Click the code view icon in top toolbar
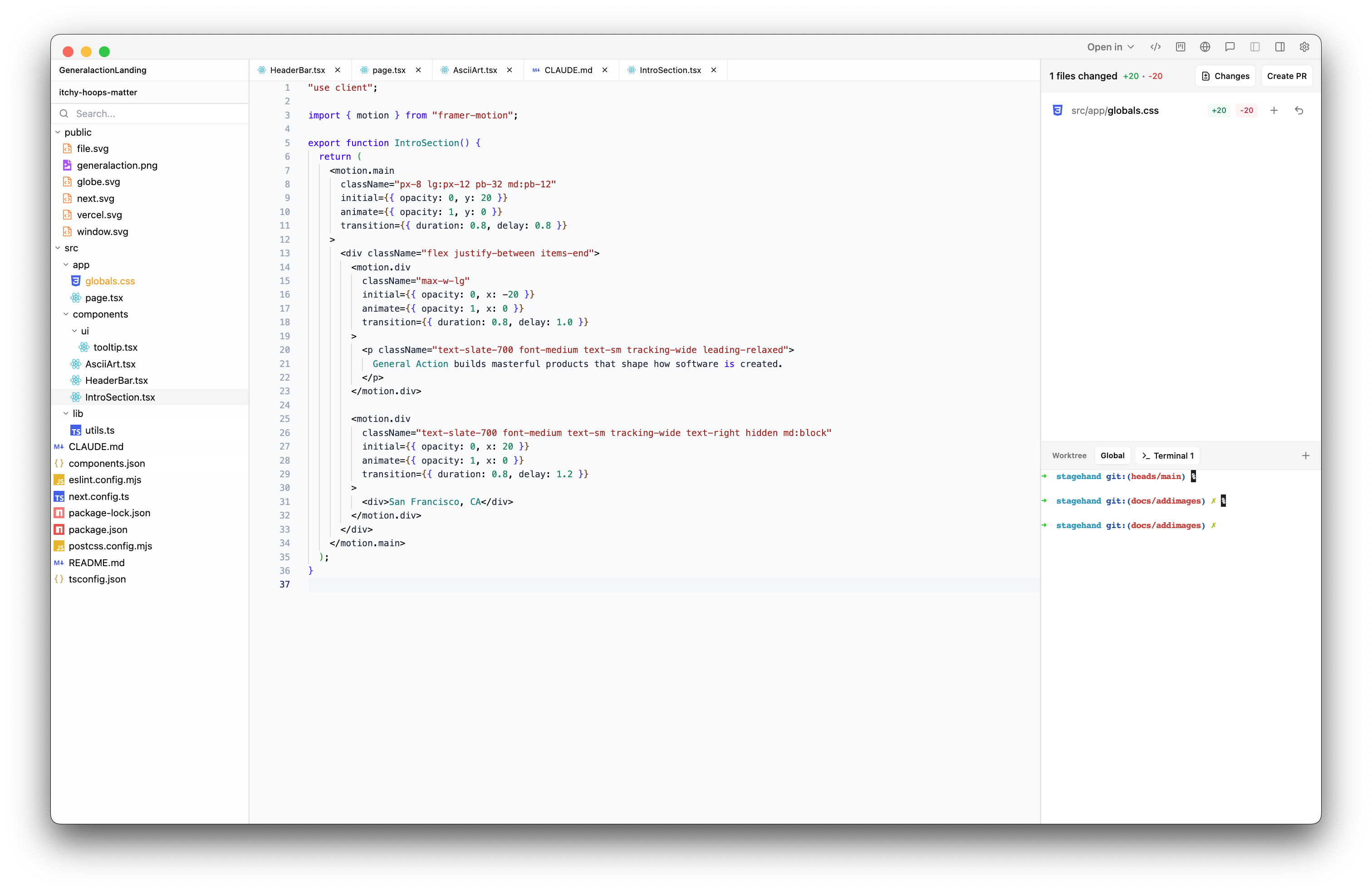1372x891 pixels. coord(1155,47)
